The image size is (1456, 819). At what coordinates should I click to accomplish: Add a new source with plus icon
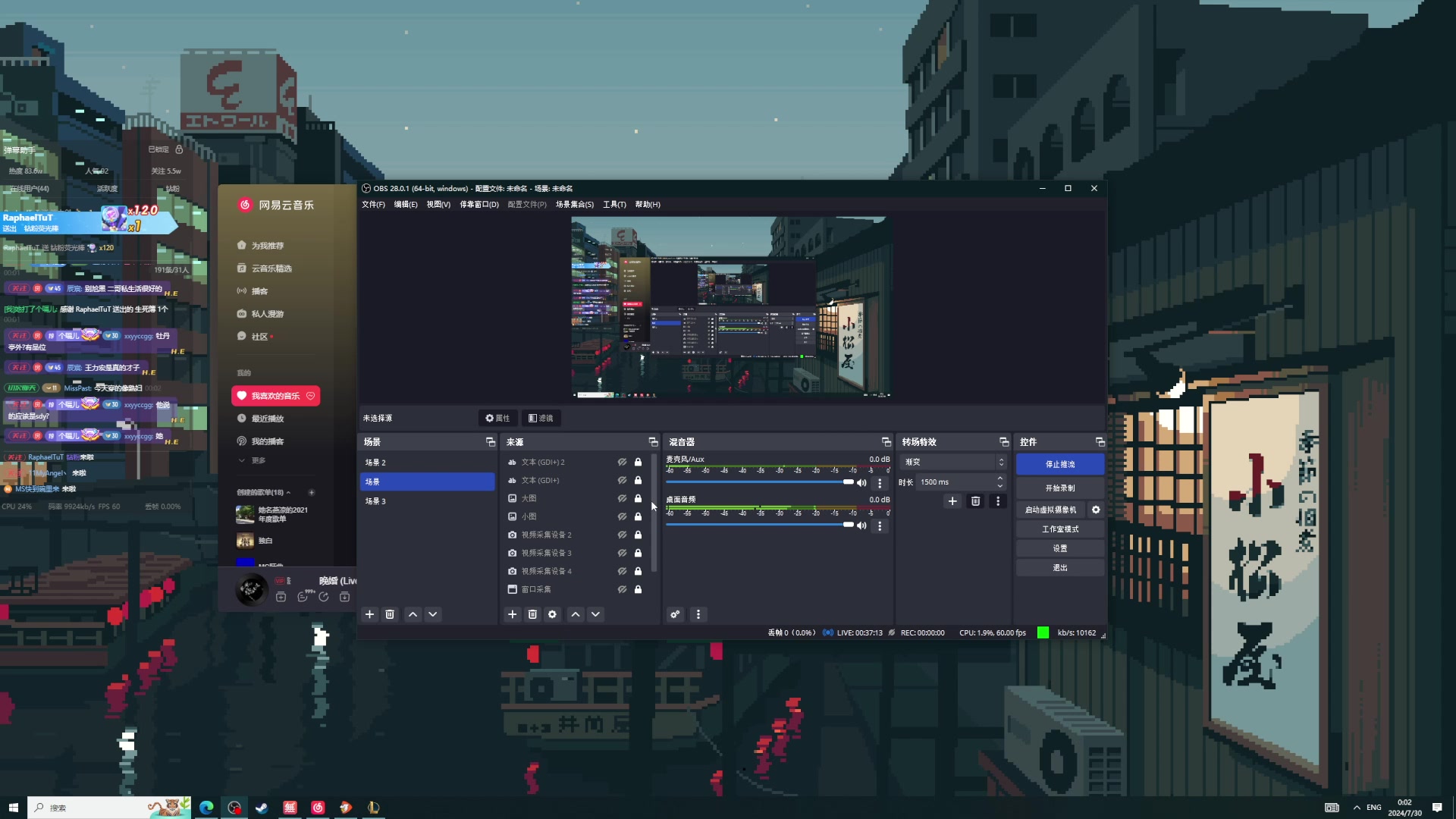click(513, 614)
